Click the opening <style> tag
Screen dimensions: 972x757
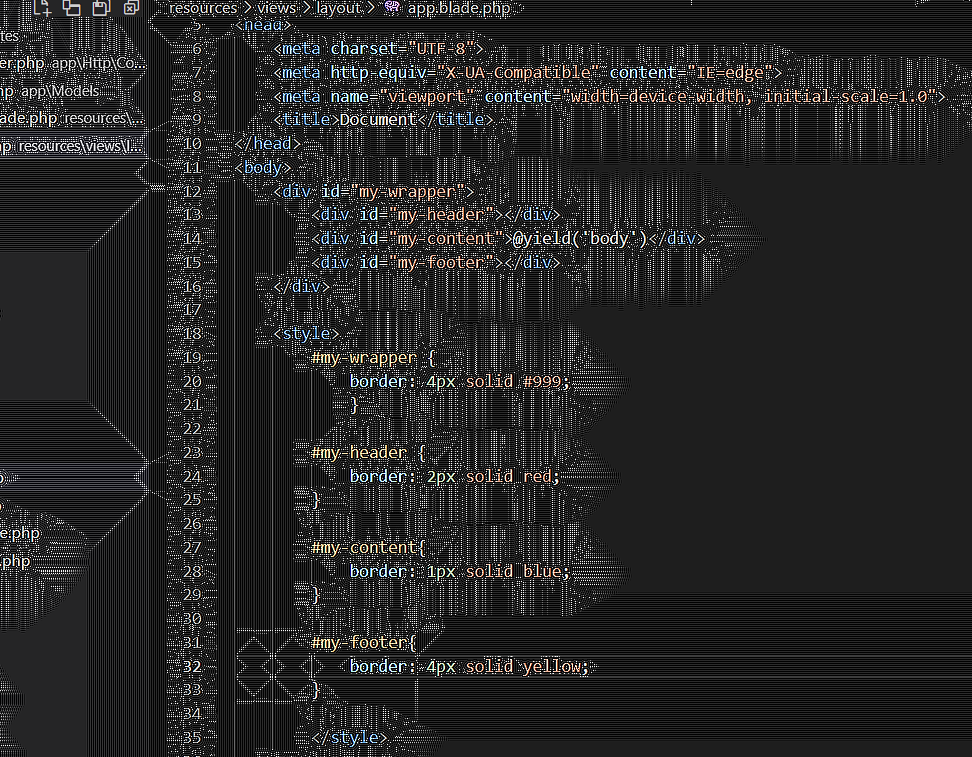(x=306, y=334)
